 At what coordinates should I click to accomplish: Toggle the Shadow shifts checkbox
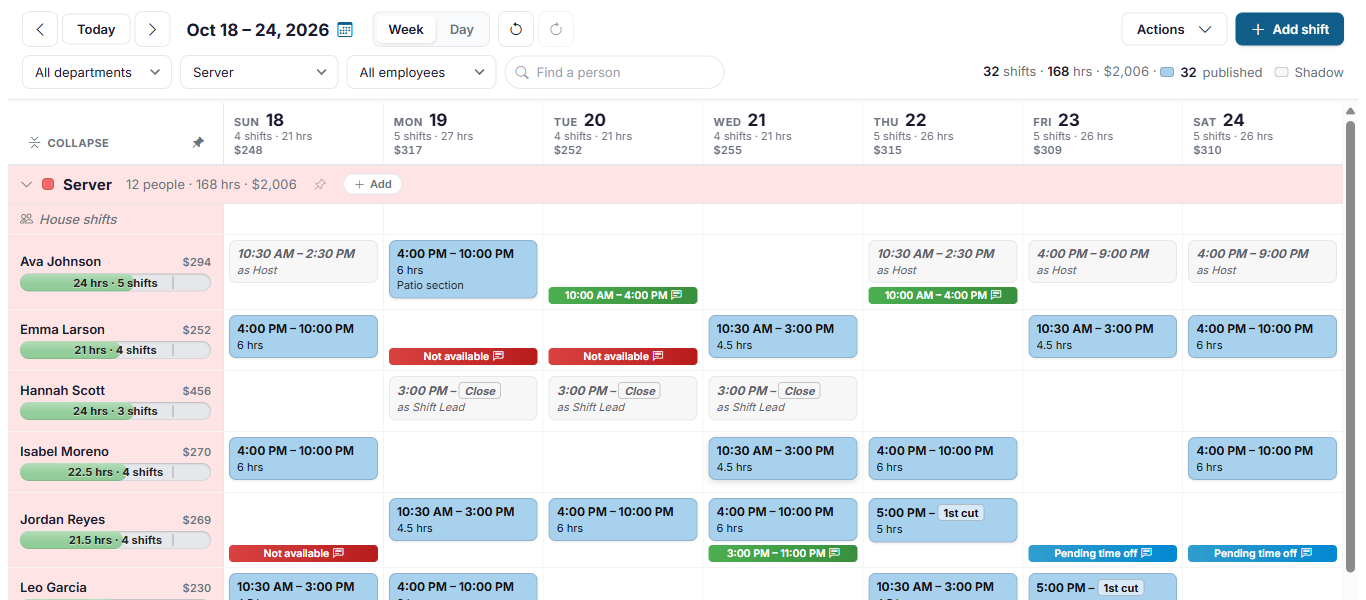click(x=1282, y=72)
